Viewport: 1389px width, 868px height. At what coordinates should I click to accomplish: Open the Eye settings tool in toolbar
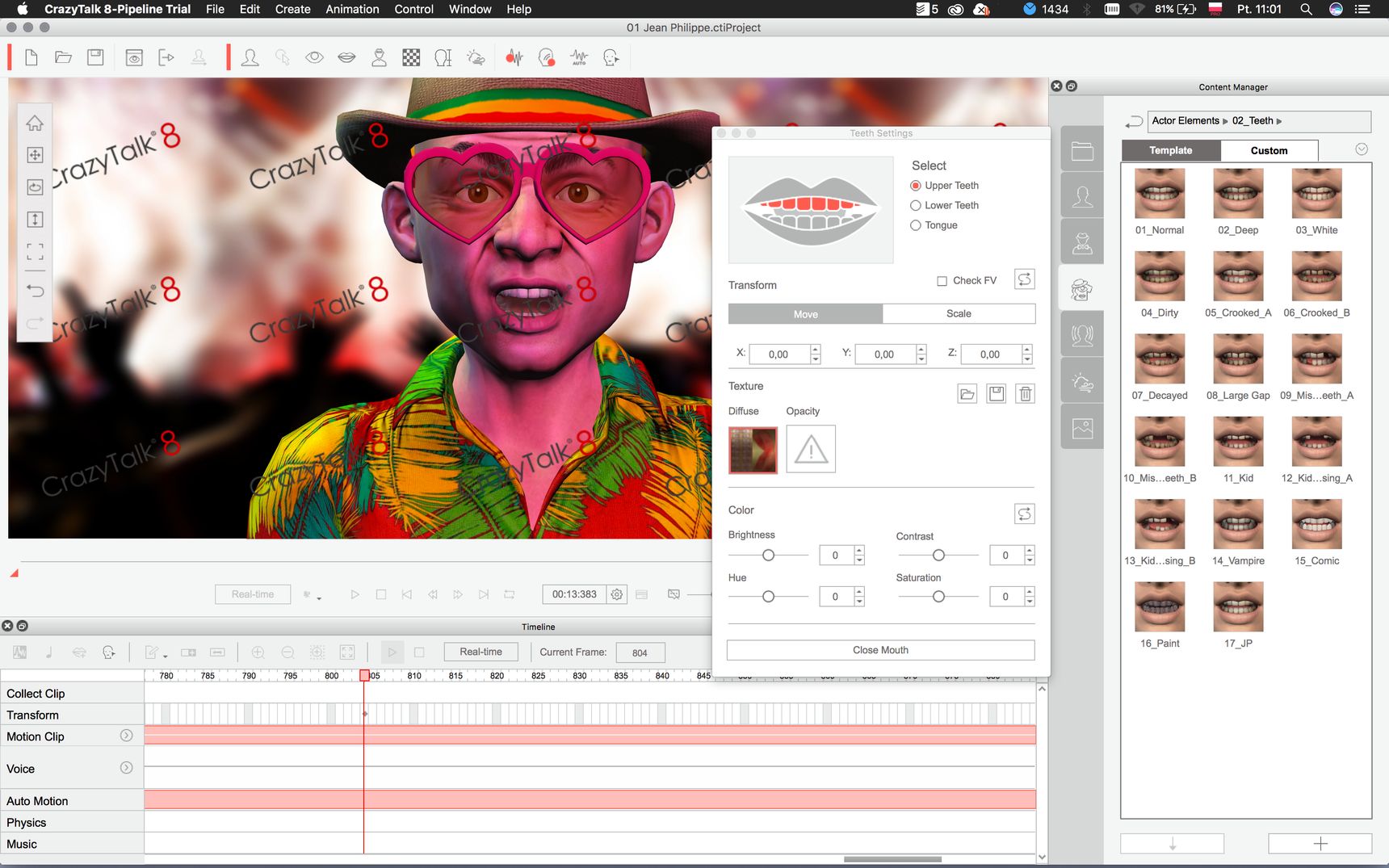pos(314,57)
